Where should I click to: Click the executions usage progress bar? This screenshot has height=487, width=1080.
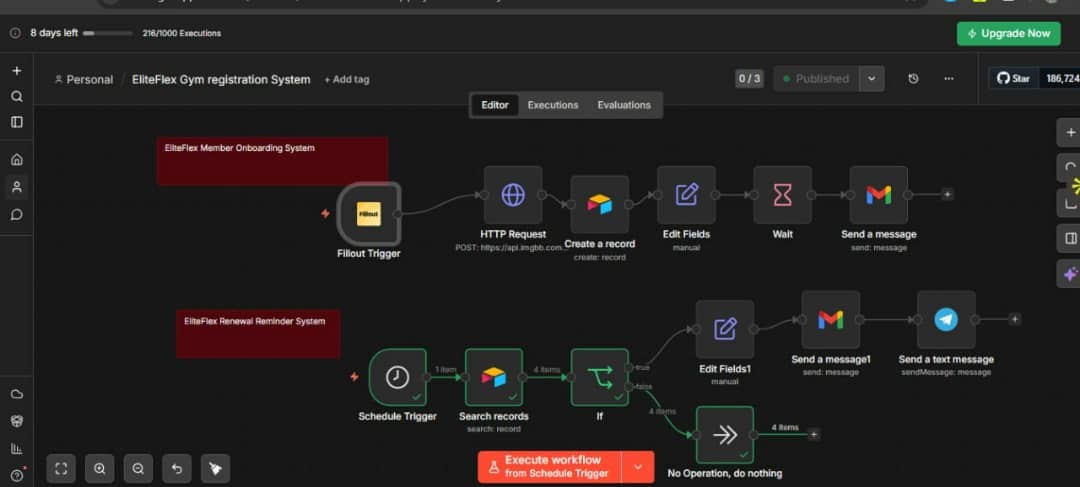[107, 33]
